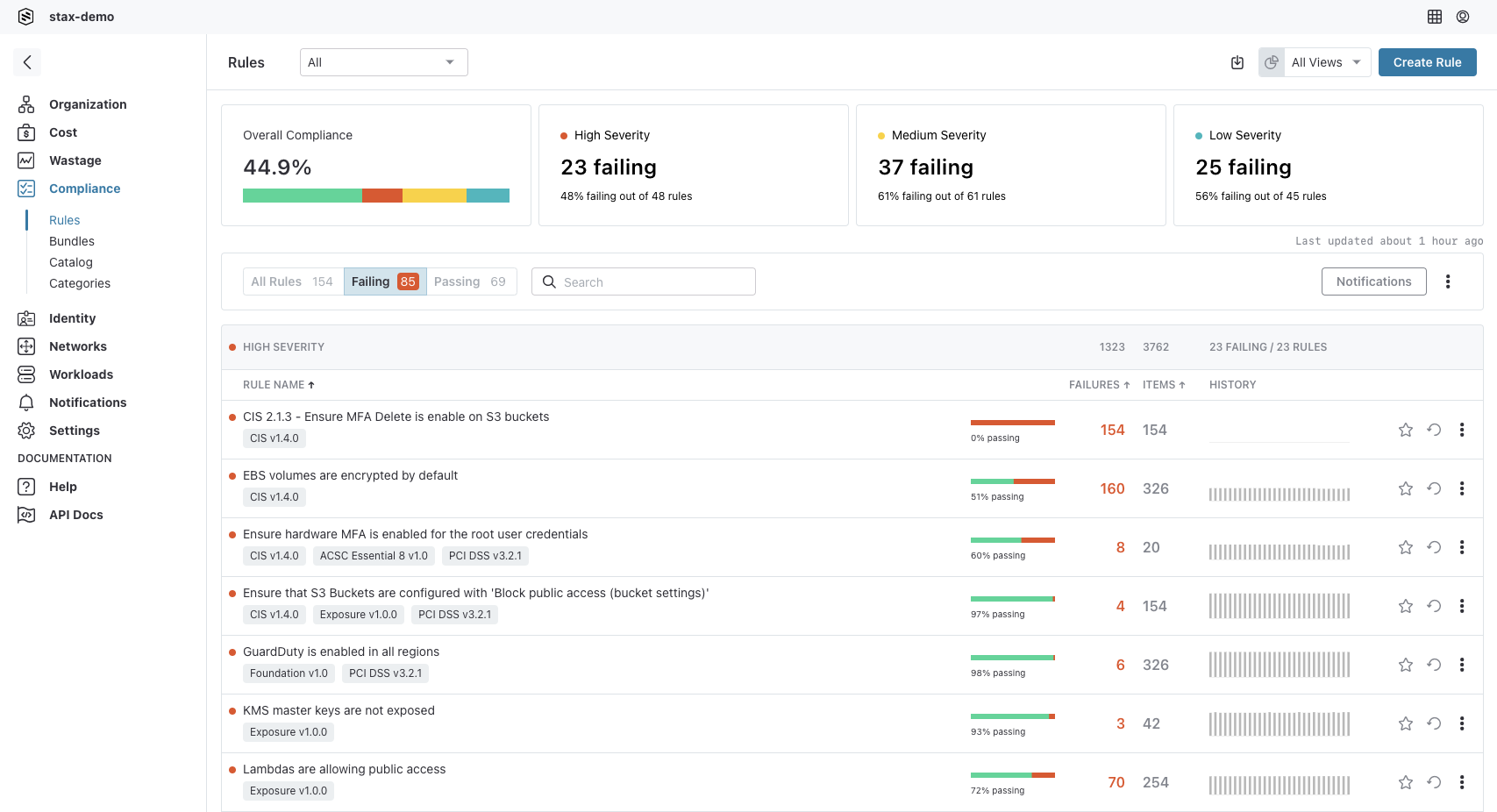Select the Medium Severity summary card
Image resolution: width=1497 pixels, height=812 pixels.
1011,165
